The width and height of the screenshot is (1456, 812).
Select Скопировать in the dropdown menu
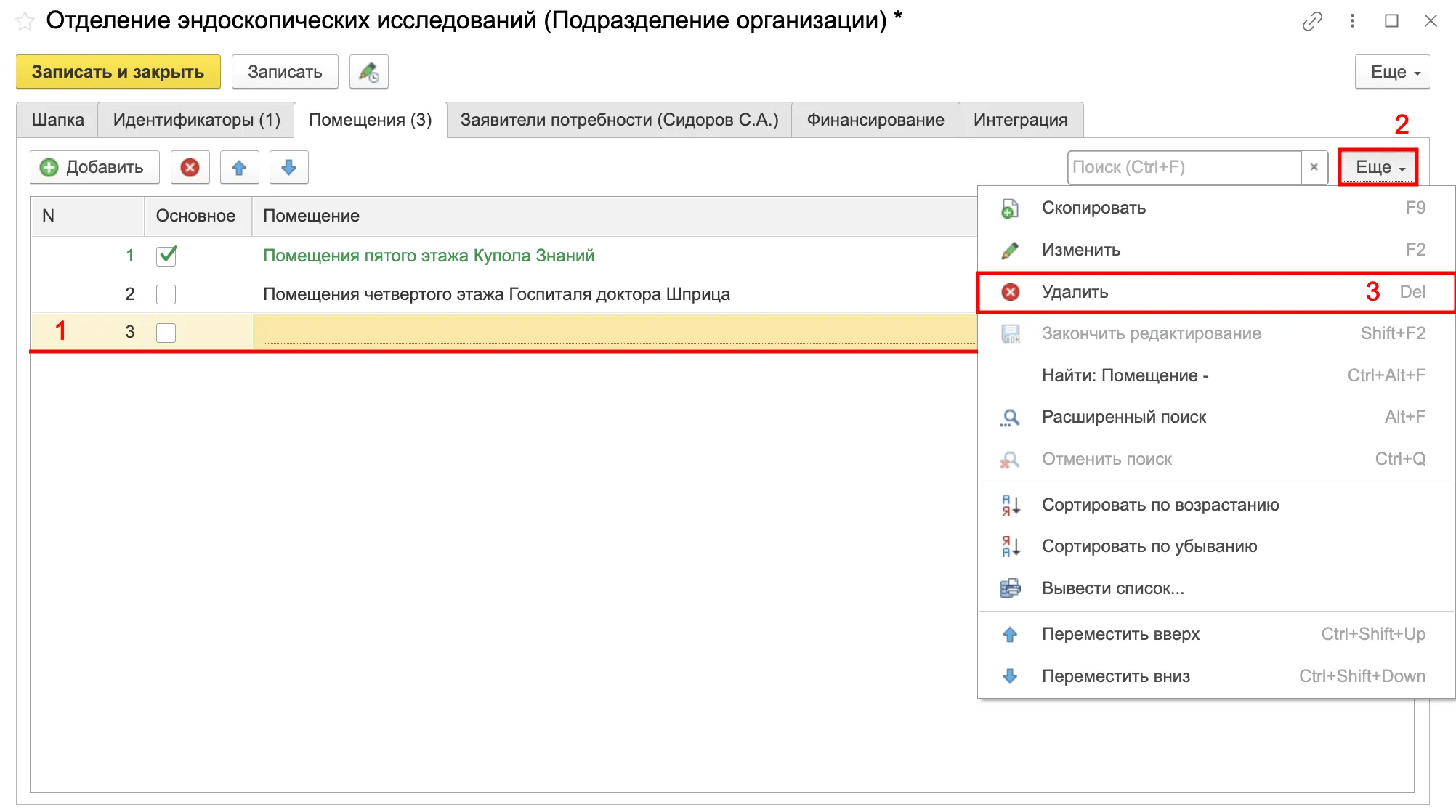[1216, 208]
